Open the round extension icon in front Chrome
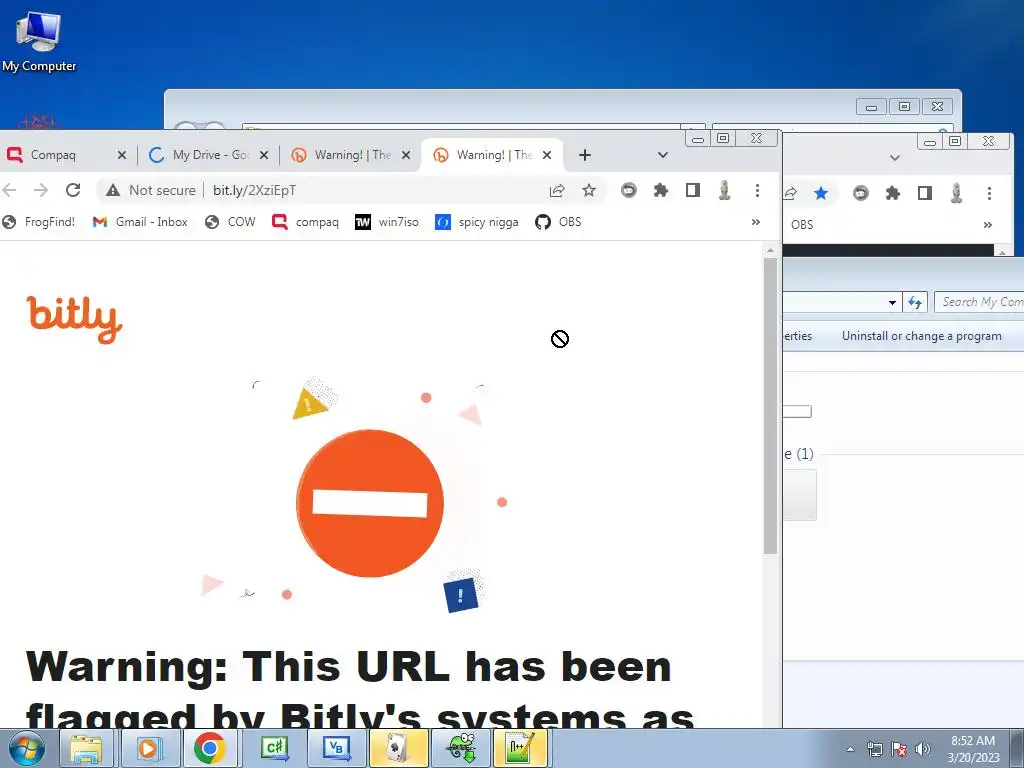 pyautogui.click(x=629, y=190)
